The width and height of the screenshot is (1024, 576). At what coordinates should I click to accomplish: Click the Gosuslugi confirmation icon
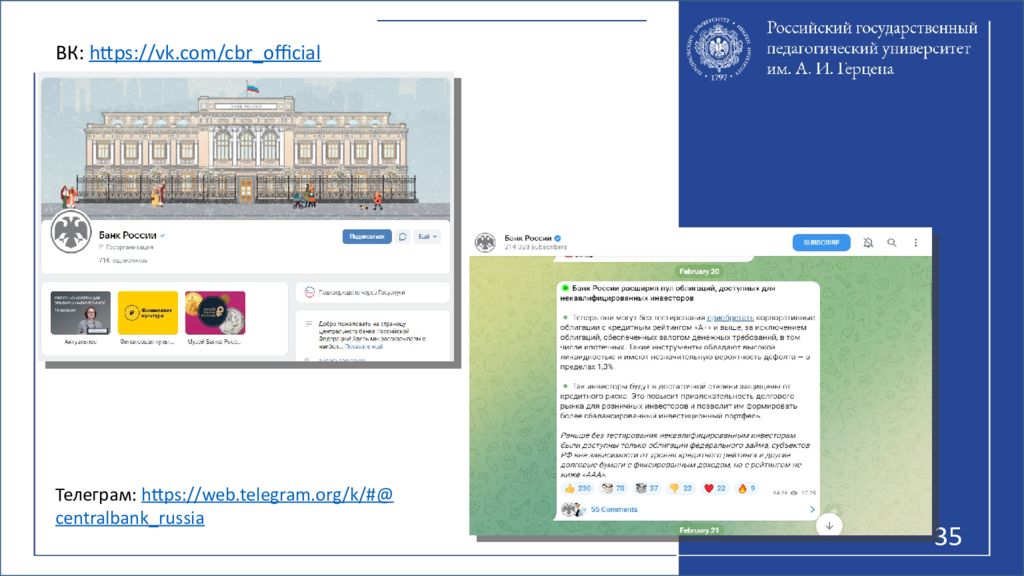(310, 292)
